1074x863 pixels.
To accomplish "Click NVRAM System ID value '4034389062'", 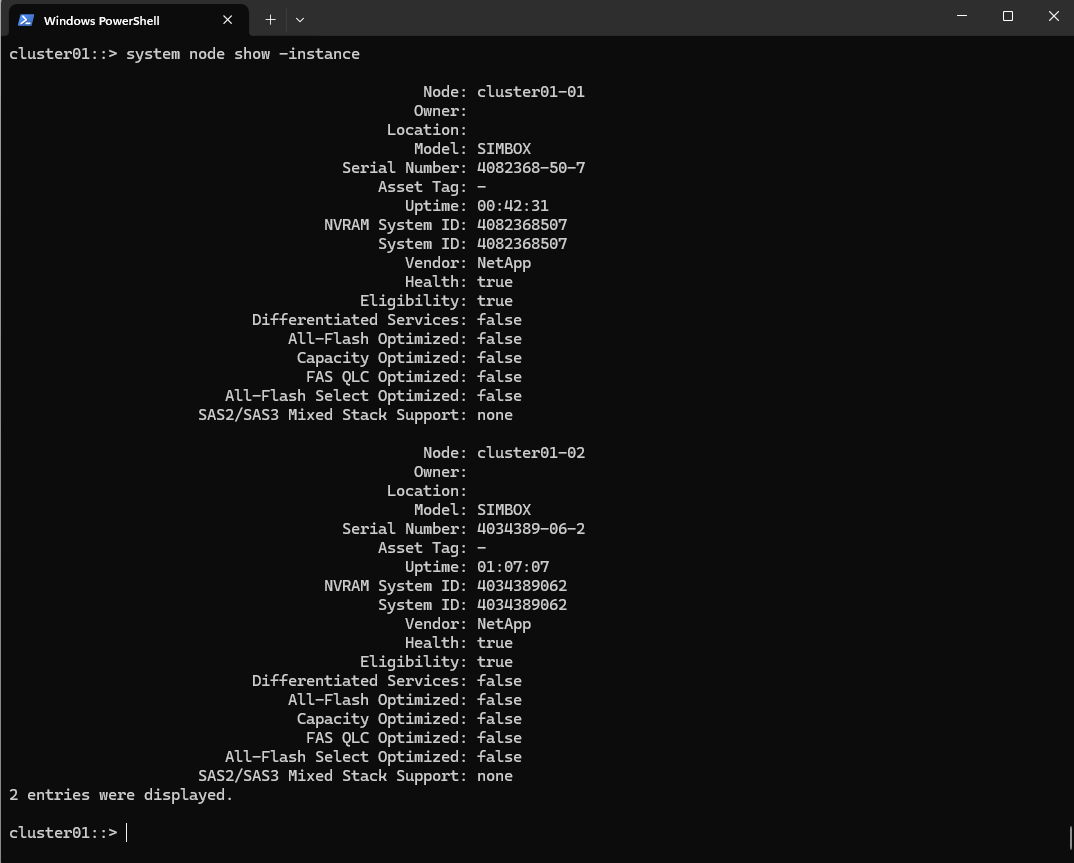I will (x=522, y=586).
